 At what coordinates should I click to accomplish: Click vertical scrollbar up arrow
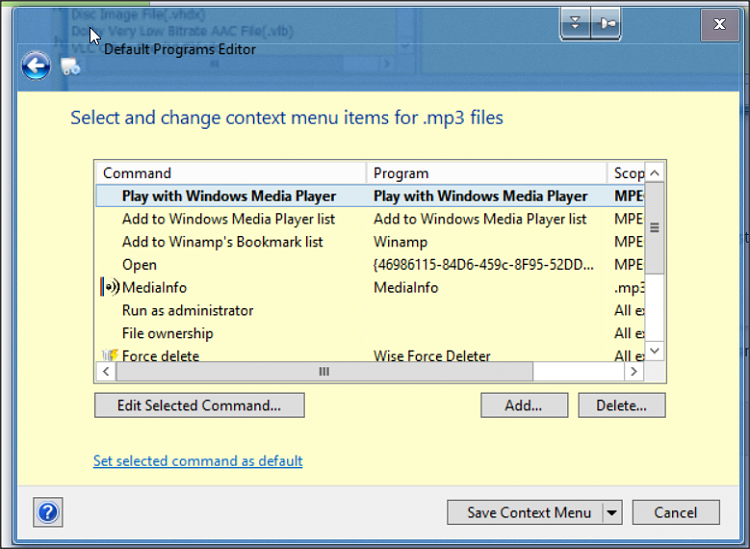point(655,173)
